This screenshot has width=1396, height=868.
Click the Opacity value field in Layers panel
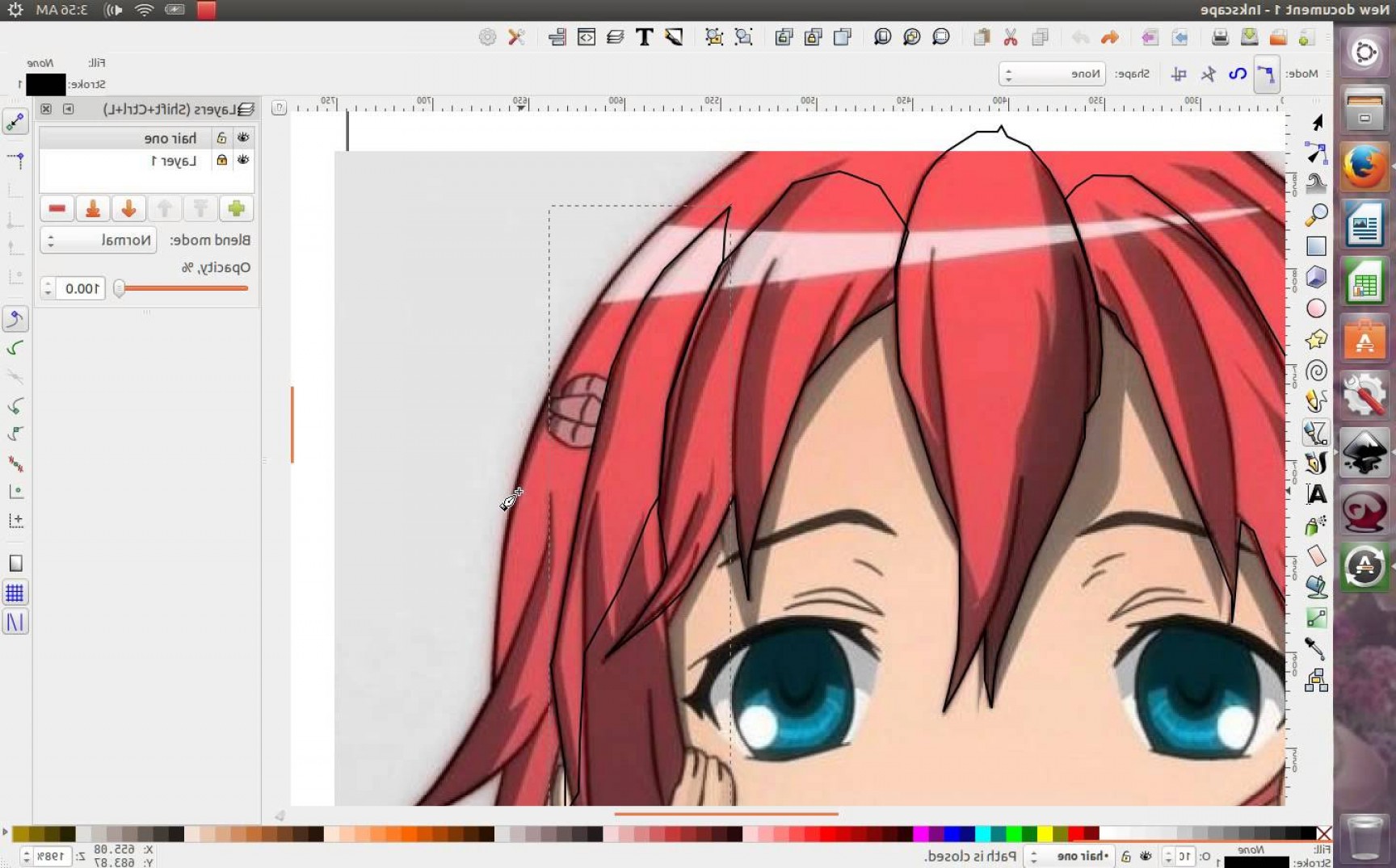click(78, 288)
